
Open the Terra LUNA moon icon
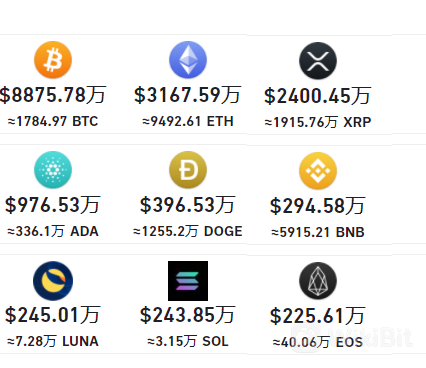[53, 281]
